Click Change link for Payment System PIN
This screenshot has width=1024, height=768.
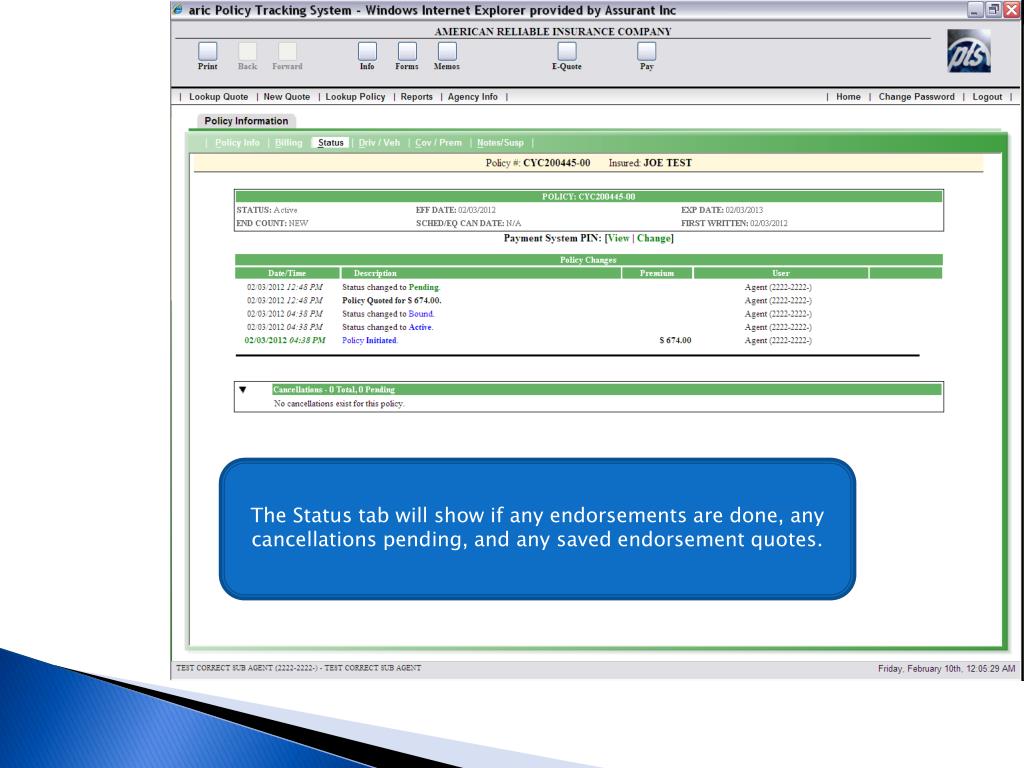tap(654, 238)
